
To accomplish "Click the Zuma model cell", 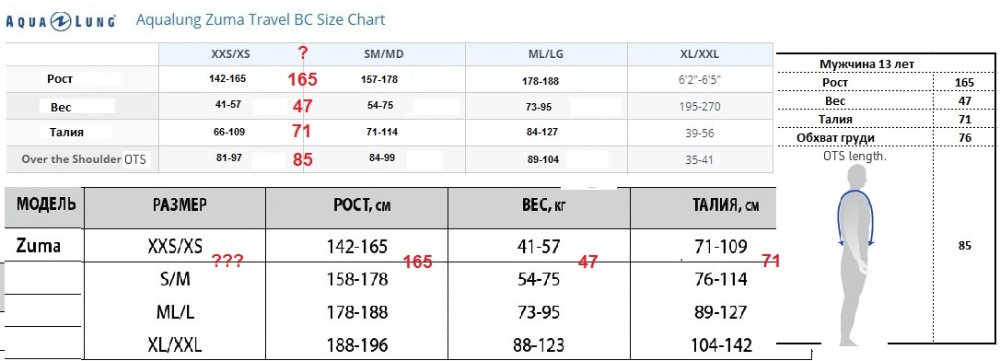I will [38, 246].
